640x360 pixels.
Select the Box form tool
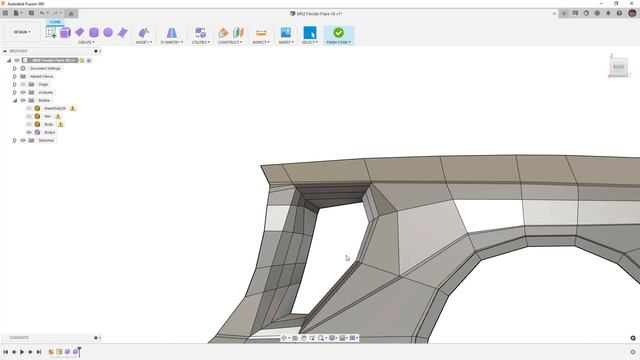[65, 32]
